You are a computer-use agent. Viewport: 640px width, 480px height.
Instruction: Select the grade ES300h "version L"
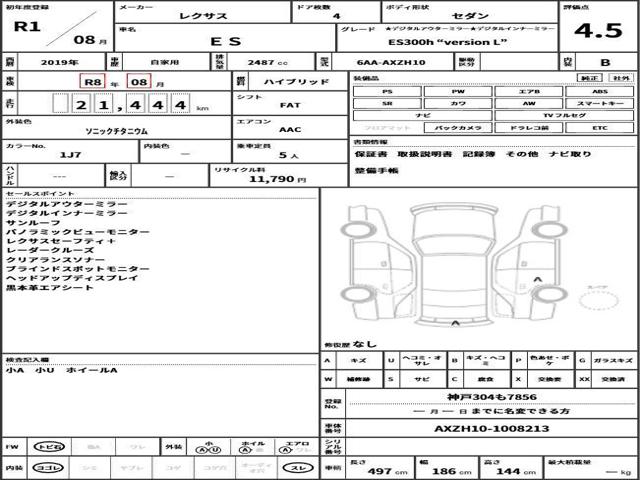click(x=447, y=42)
